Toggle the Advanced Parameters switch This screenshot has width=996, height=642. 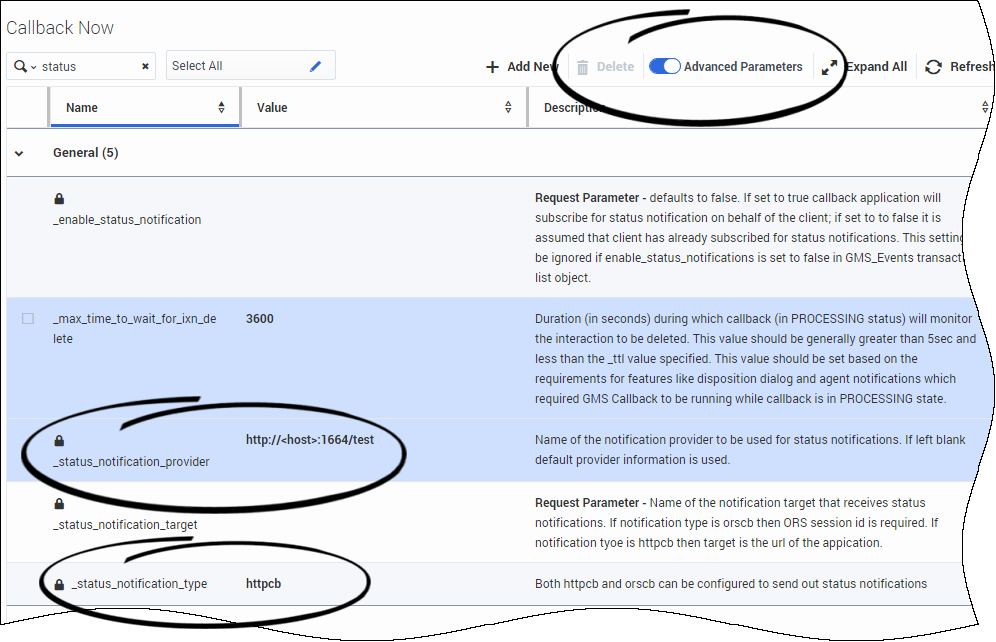(665, 67)
